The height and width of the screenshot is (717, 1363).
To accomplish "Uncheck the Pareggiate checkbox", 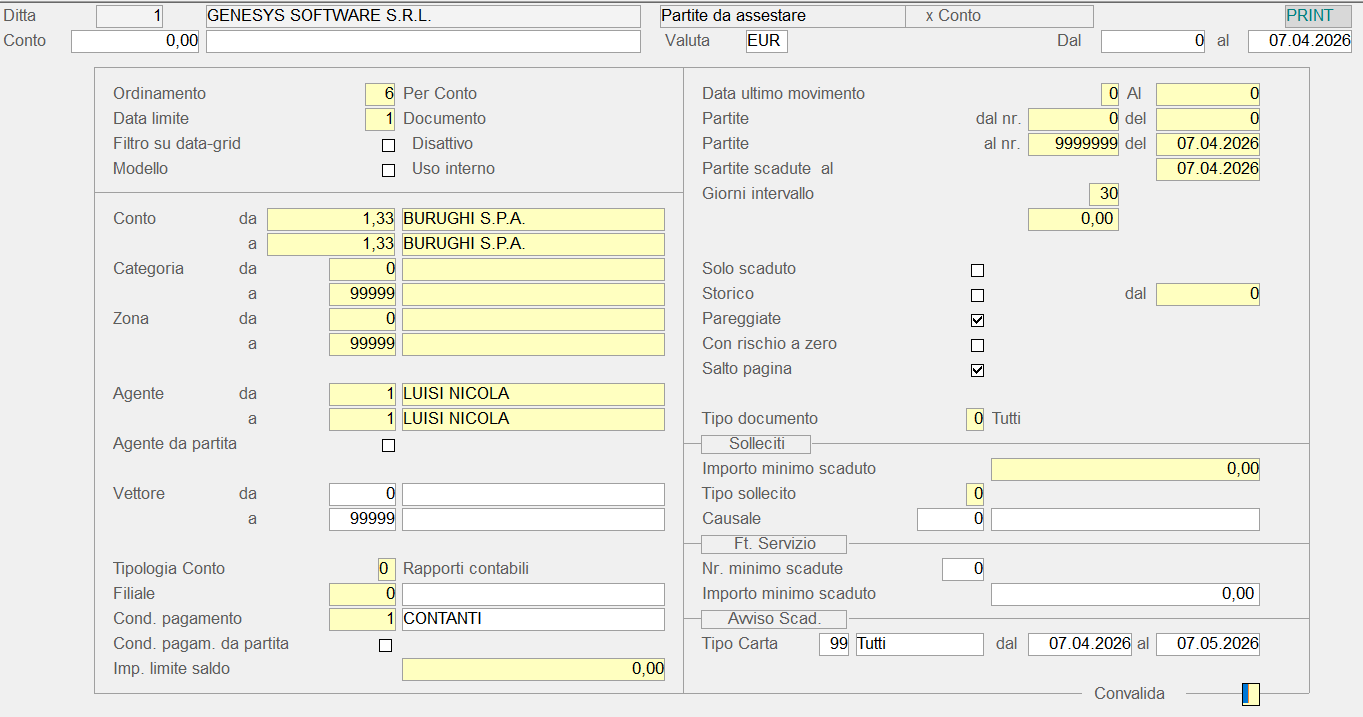I will coord(977,320).
